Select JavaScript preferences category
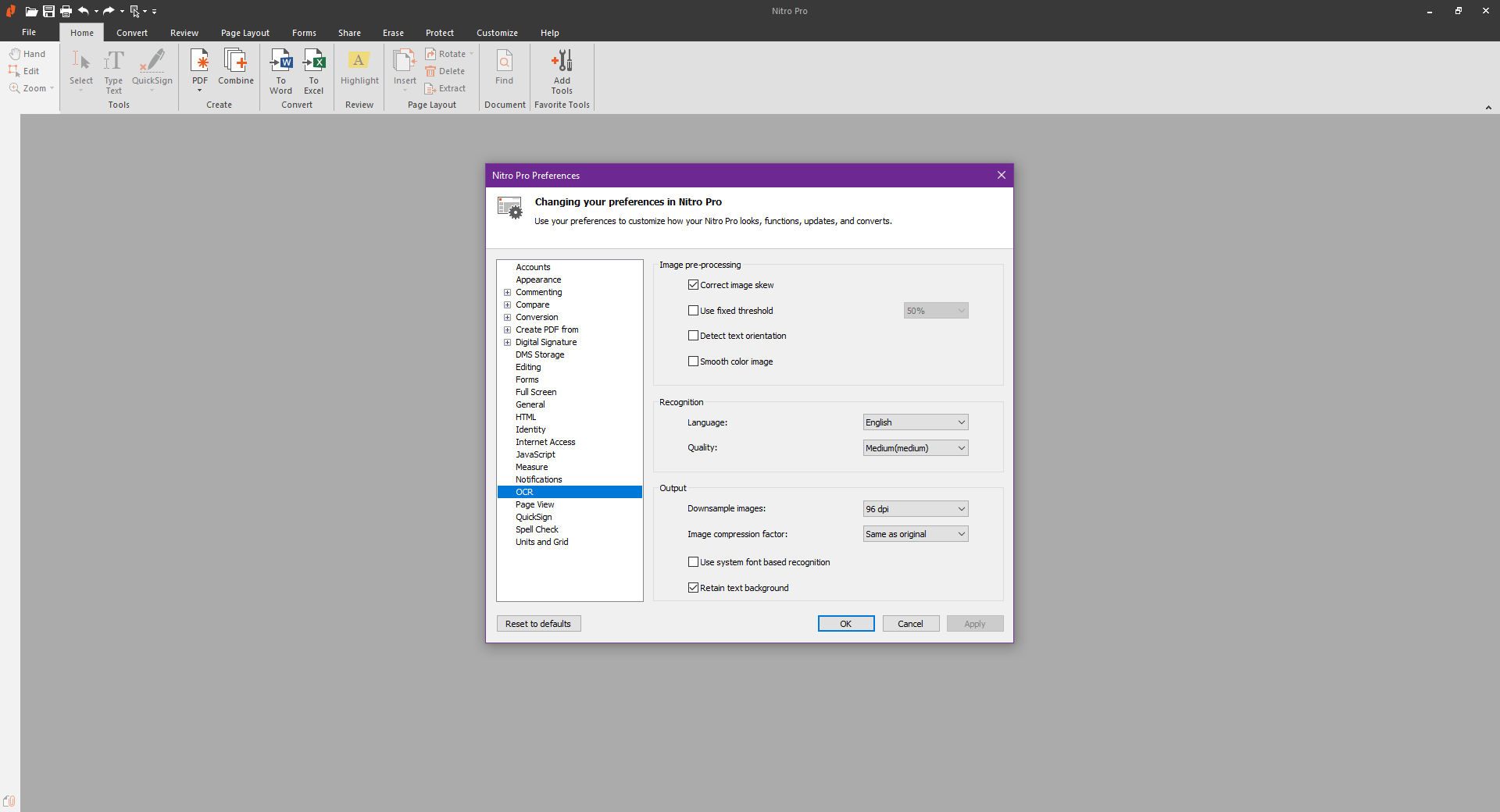The height and width of the screenshot is (812, 1500). (x=536, y=454)
